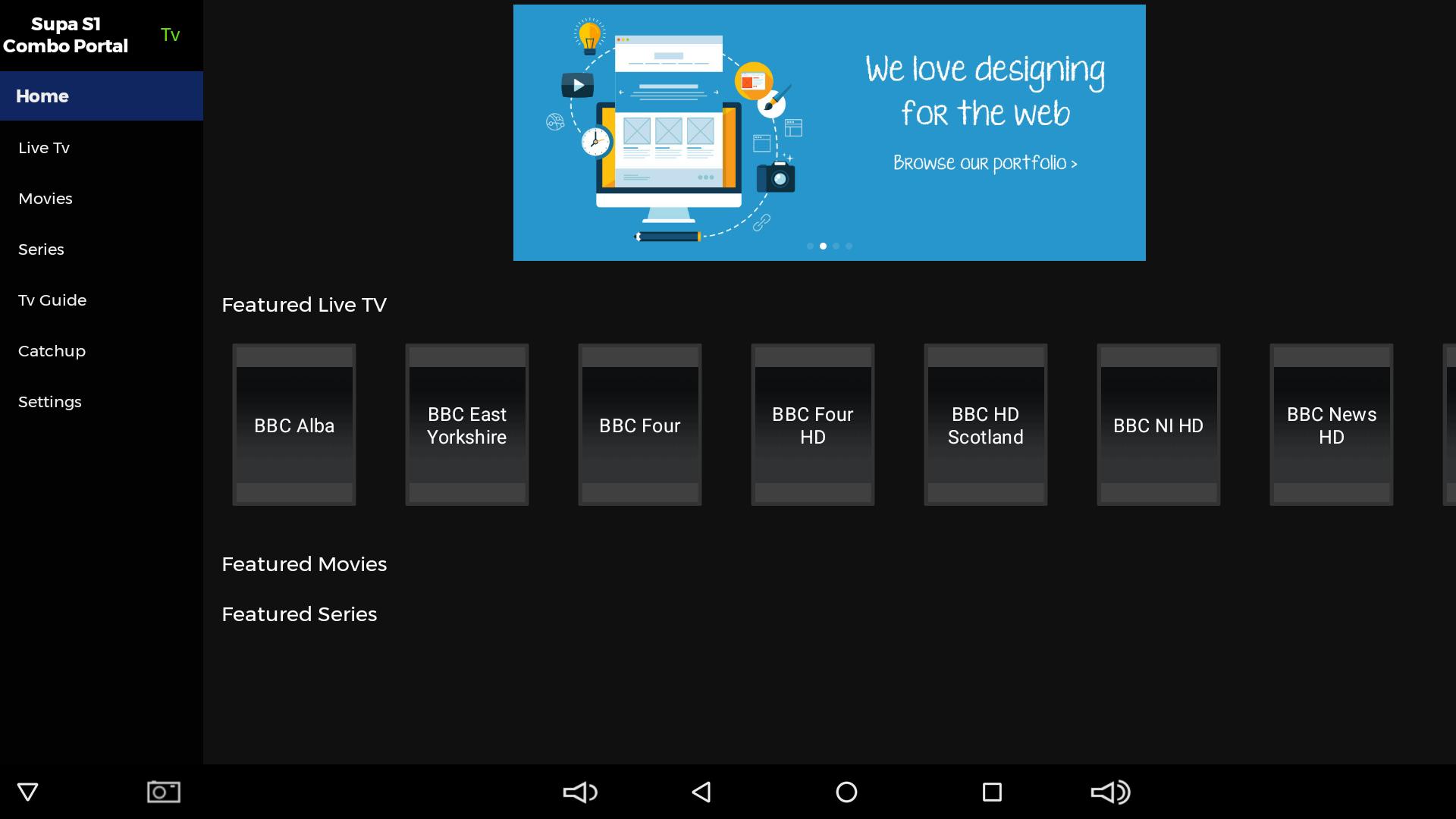Image resolution: width=1456 pixels, height=819 pixels.
Task: Tap the Android back triangle icon
Action: pyautogui.click(x=701, y=792)
